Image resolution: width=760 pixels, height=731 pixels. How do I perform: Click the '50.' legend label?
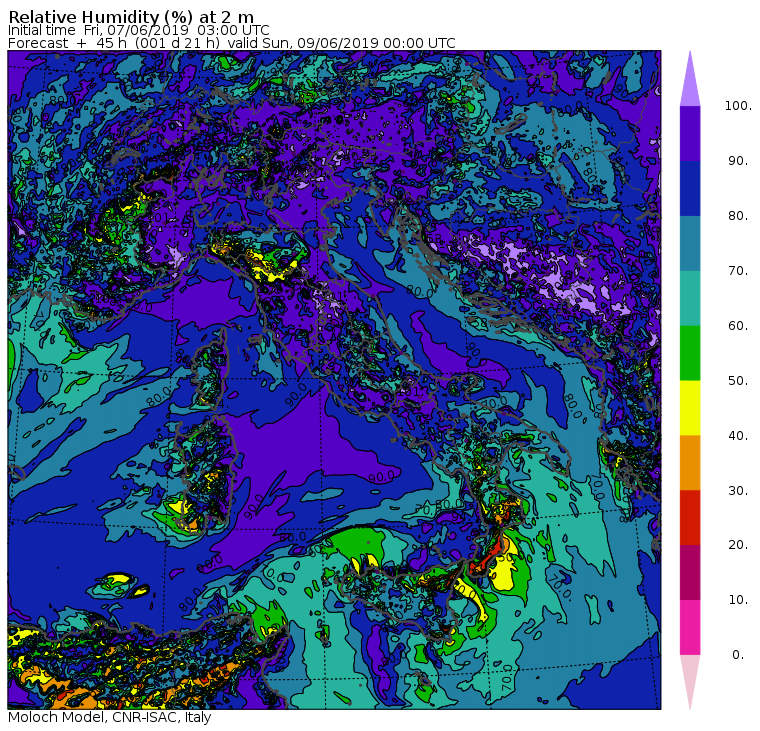738,381
